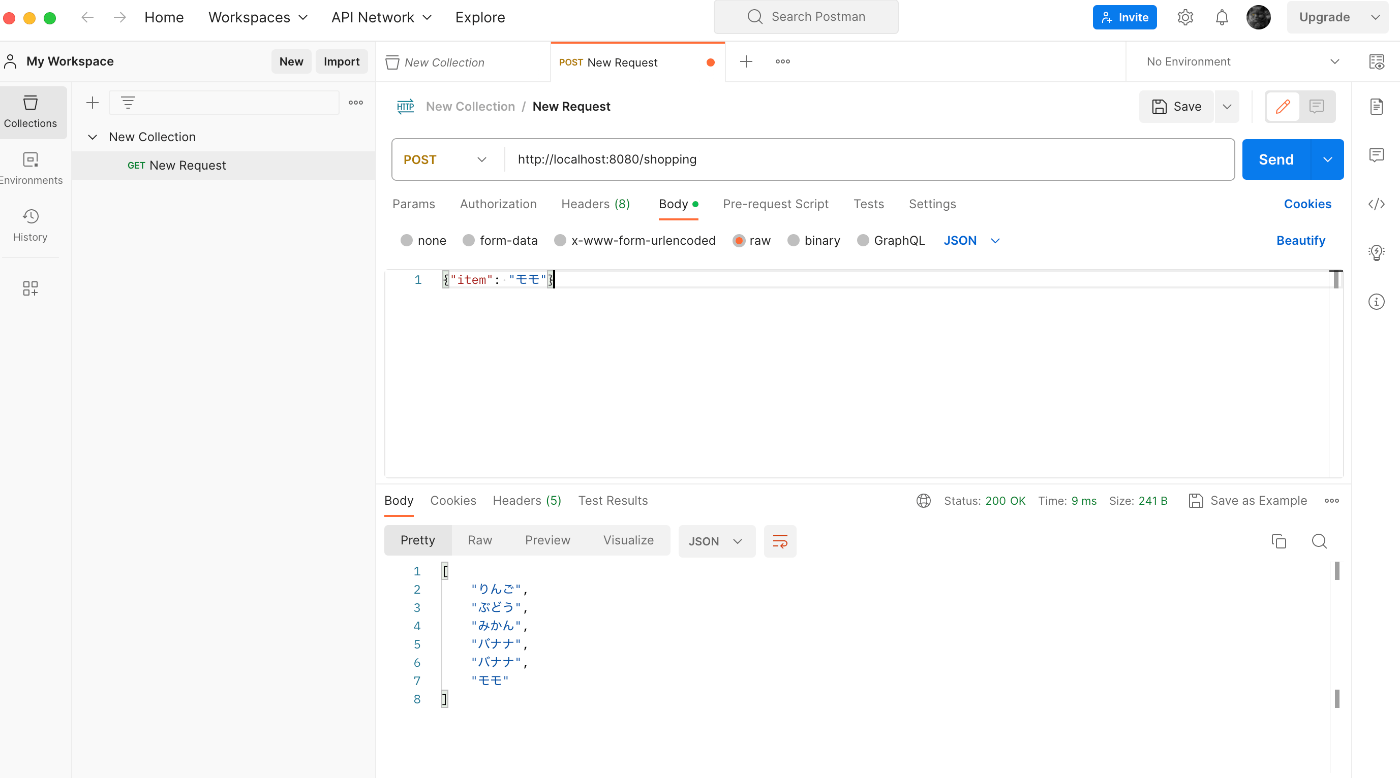This screenshot has height=778, width=1400.
Task: Open the Comments icon in right sidebar
Action: [1377, 155]
